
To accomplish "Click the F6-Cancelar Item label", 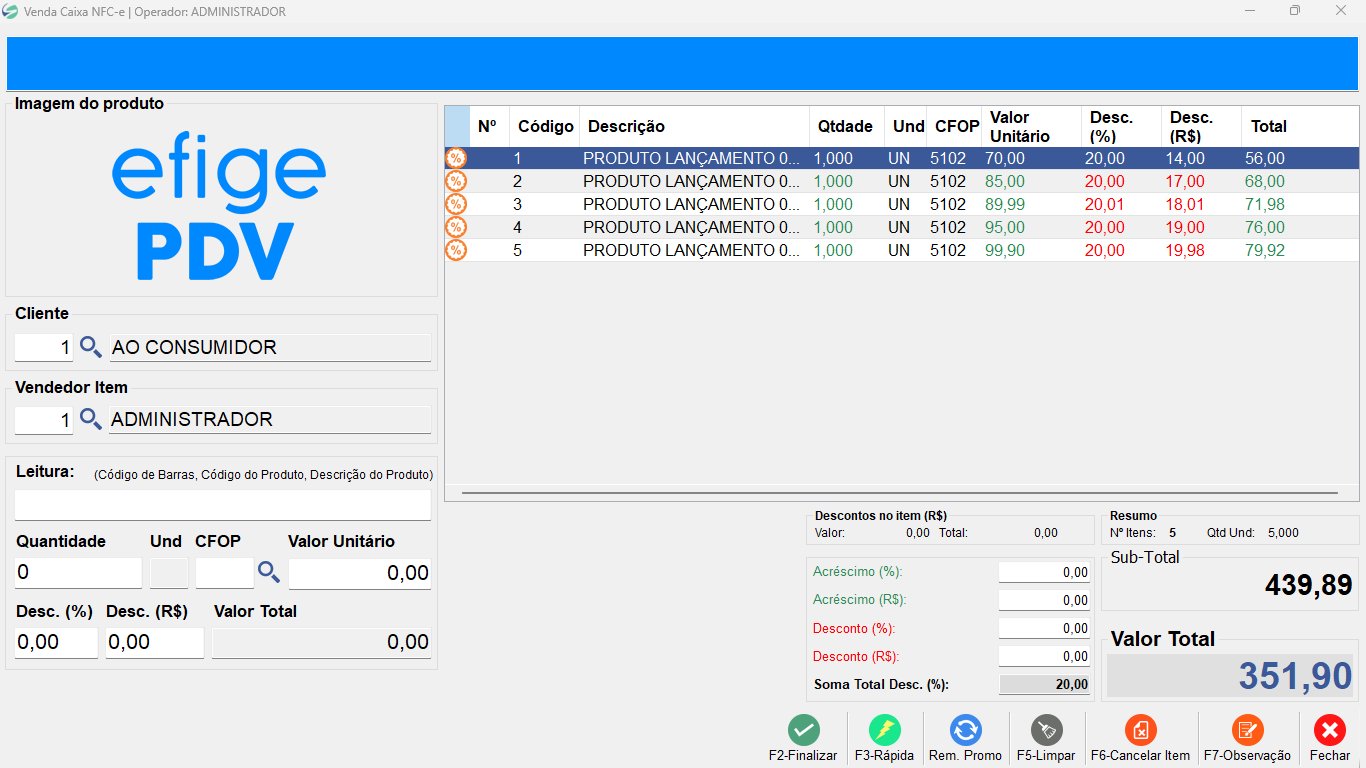I will (1140, 756).
